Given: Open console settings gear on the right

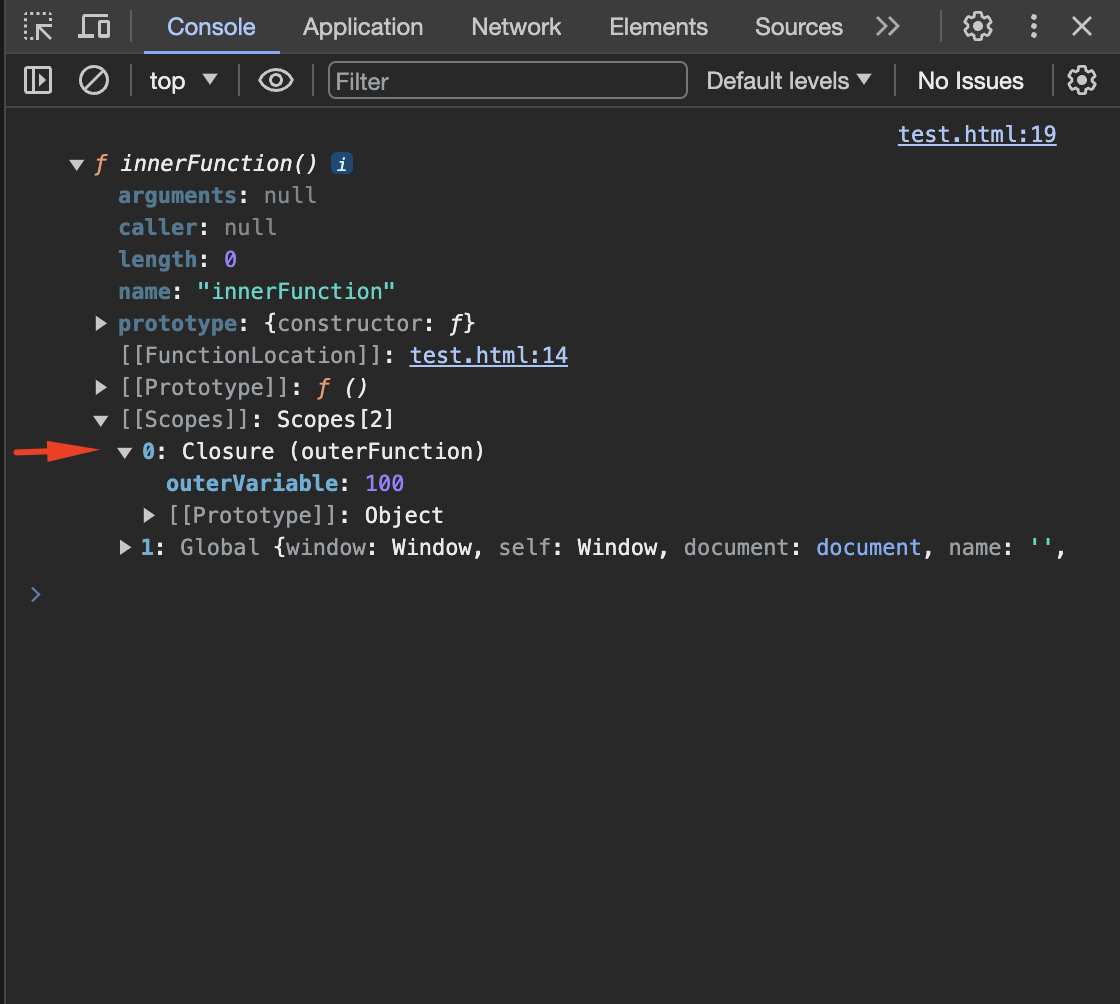Looking at the screenshot, I should 1082,80.
